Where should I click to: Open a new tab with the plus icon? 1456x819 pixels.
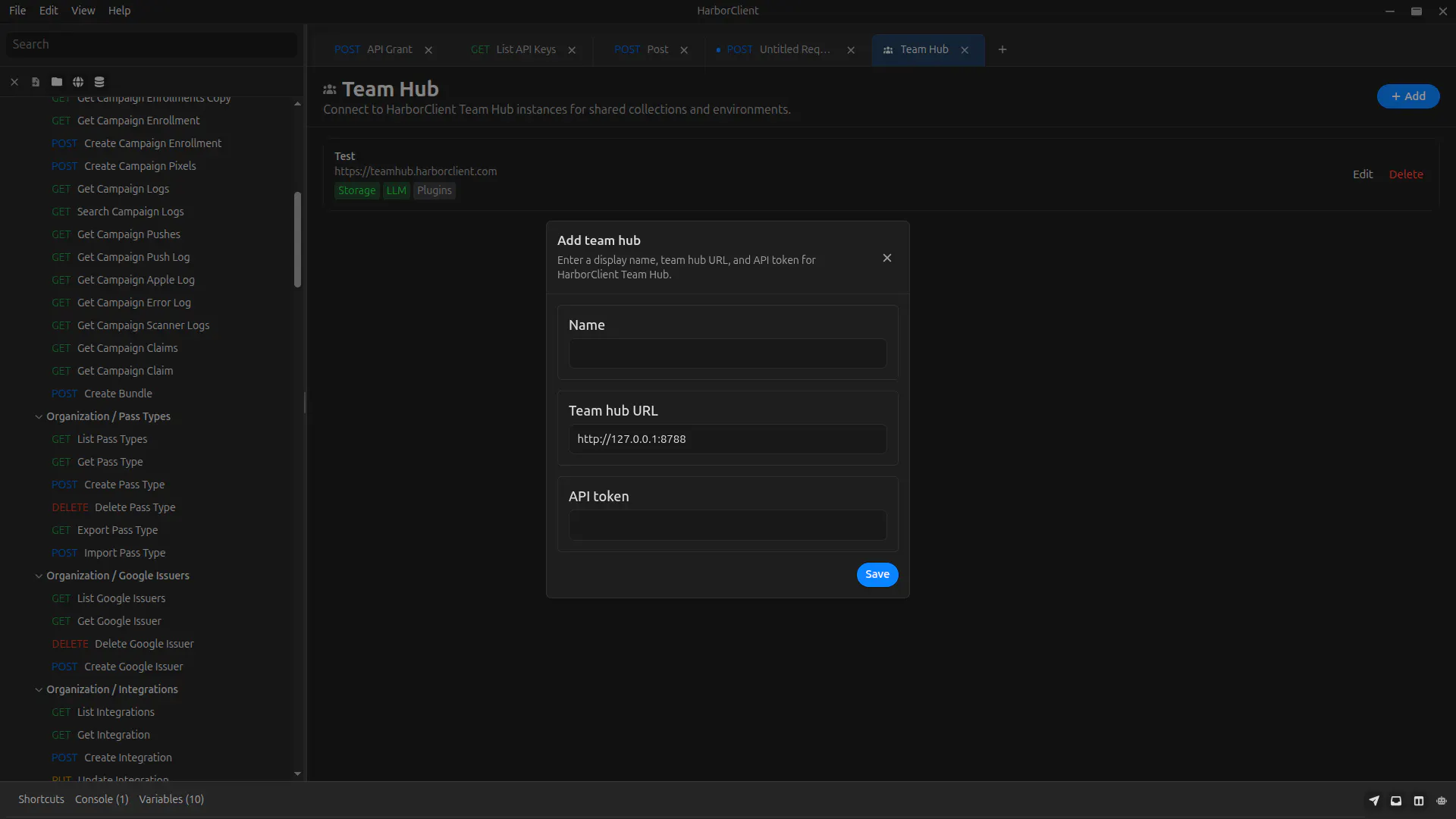click(1003, 49)
